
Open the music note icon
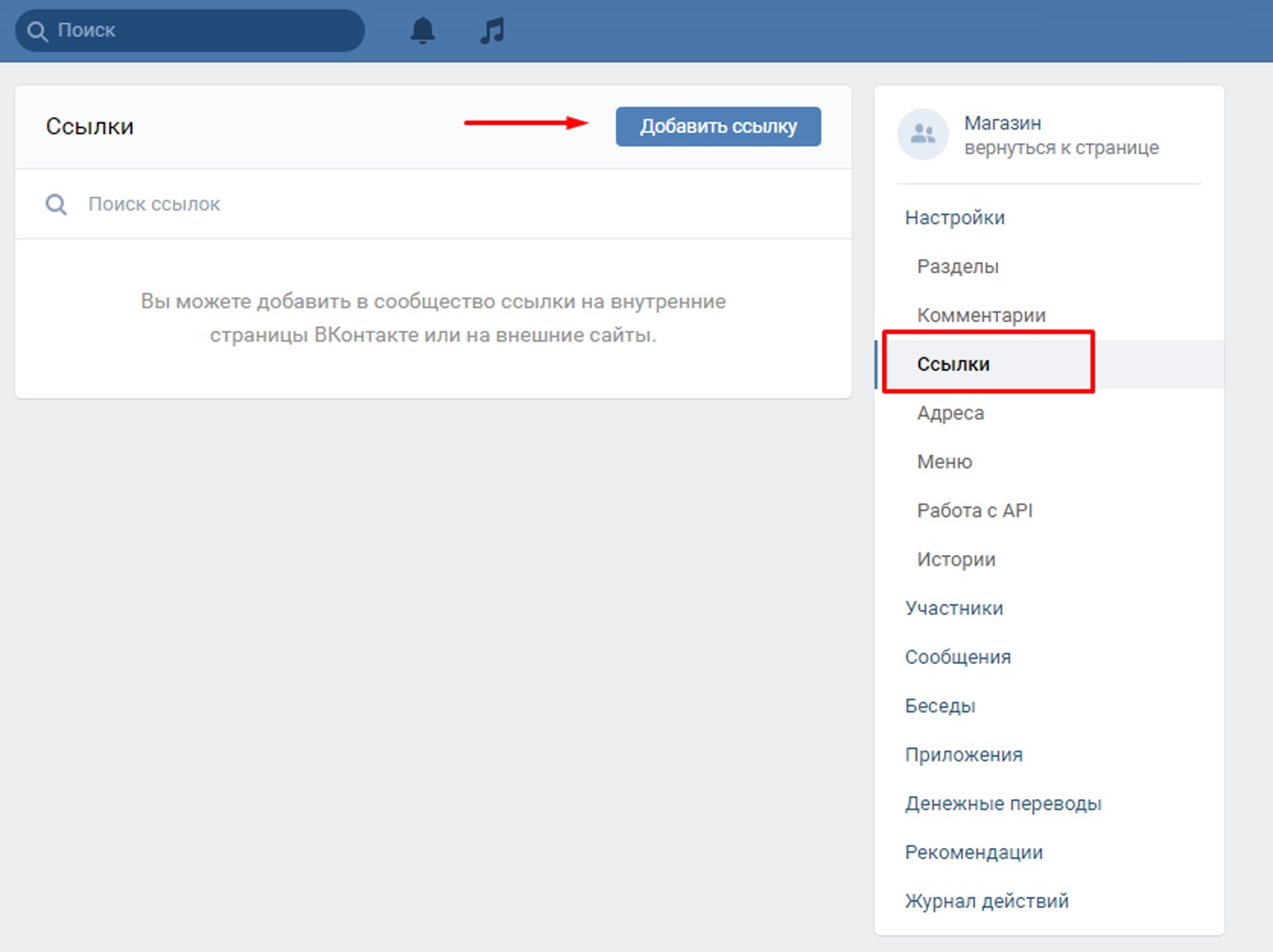492,31
